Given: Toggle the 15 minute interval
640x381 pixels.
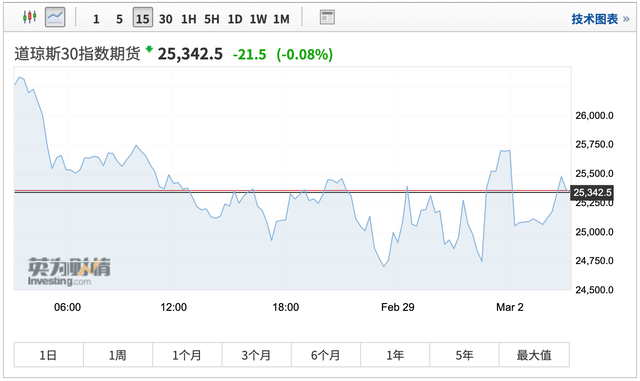Looking at the screenshot, I should [142, 18].
